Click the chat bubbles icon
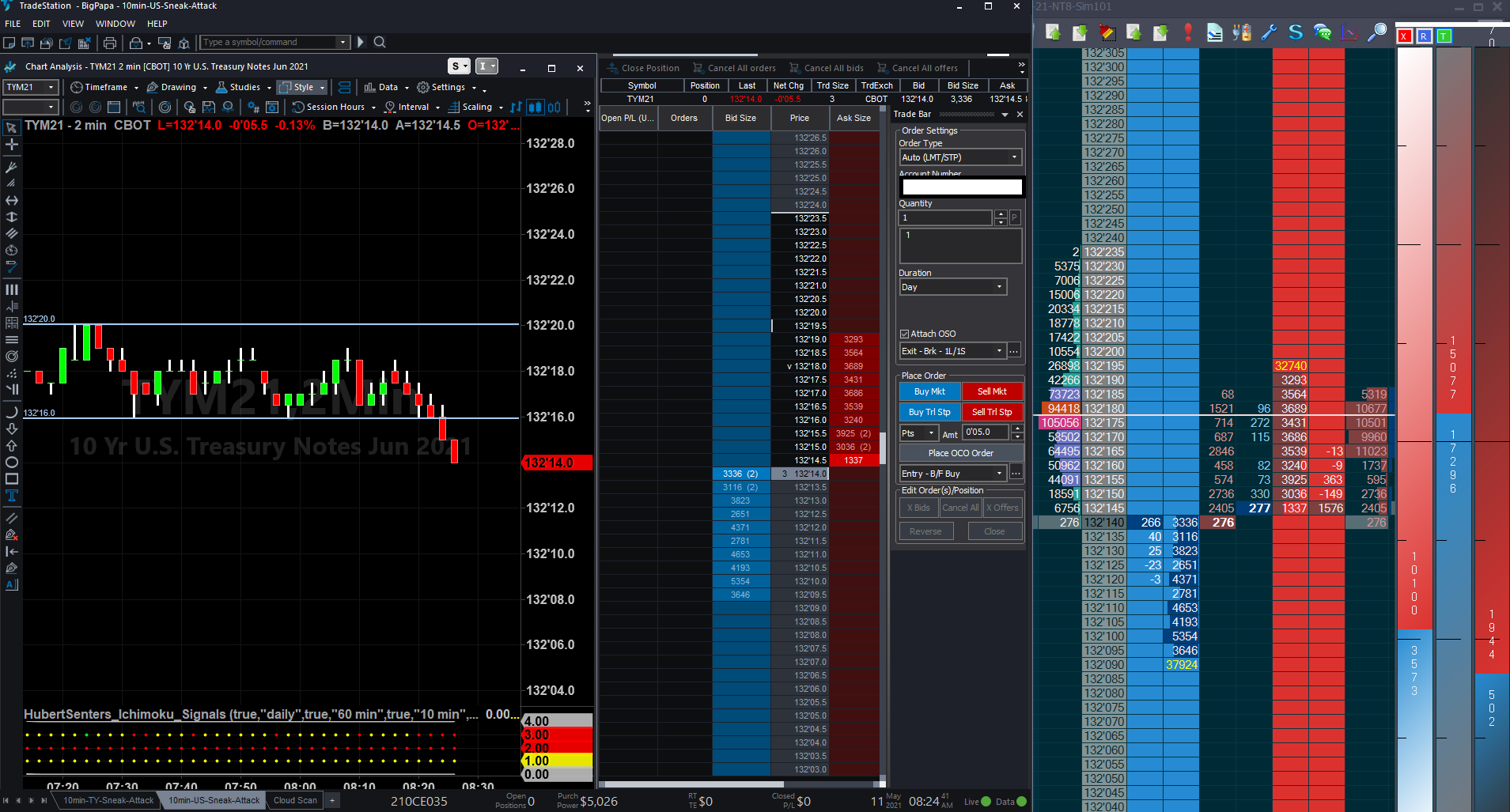Image resolution: width=1510 pixels, height=812 pixels. point(1323,32)
